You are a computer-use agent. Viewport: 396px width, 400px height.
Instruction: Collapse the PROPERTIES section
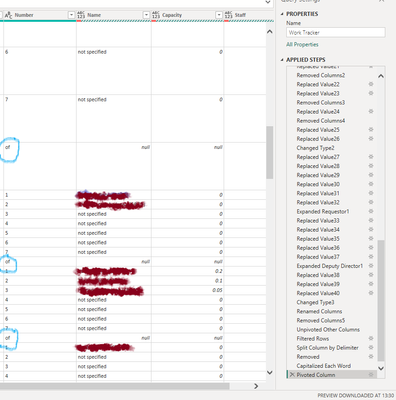click(282, 14)
